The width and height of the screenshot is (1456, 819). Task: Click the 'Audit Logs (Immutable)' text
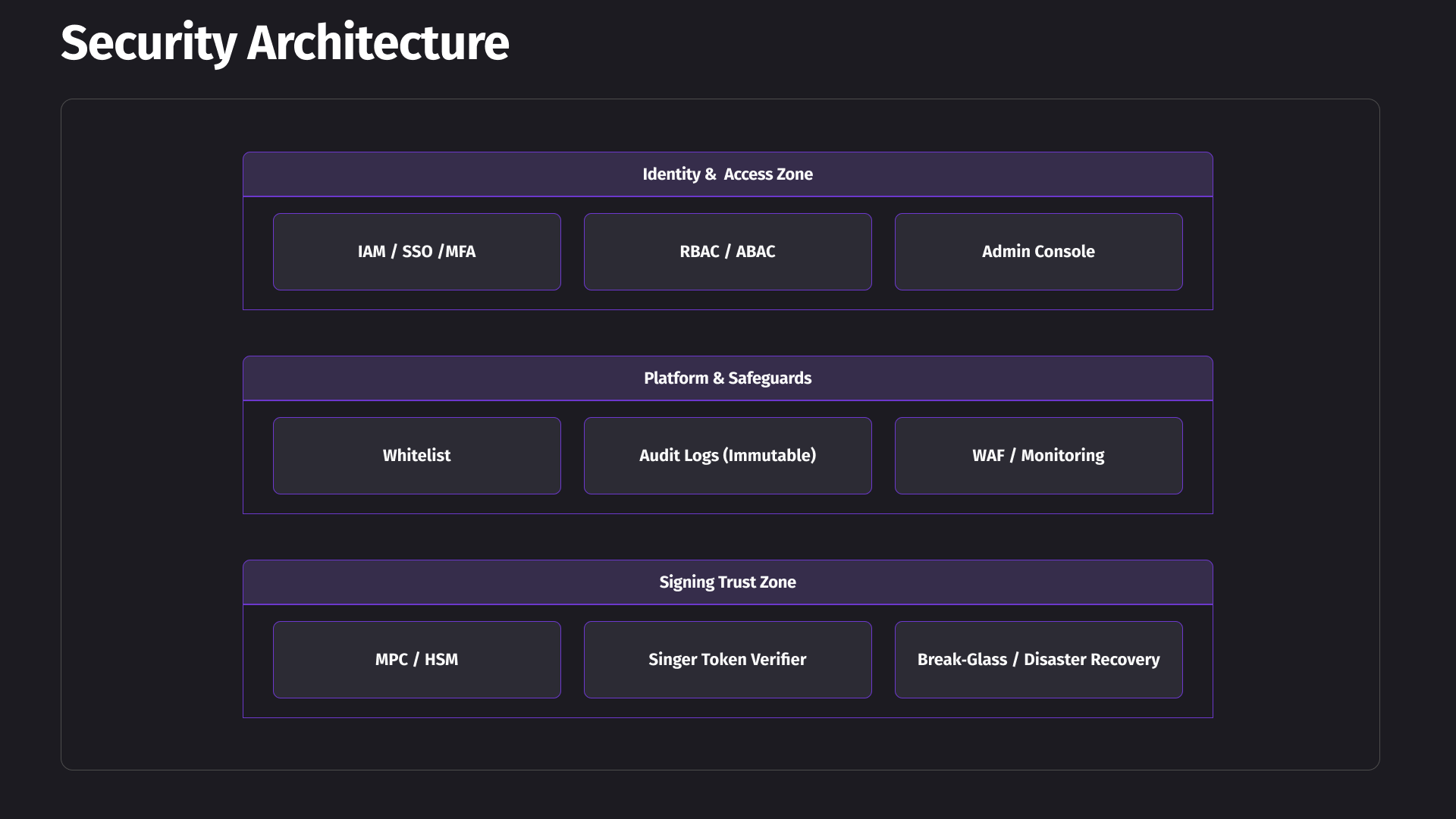727,456
